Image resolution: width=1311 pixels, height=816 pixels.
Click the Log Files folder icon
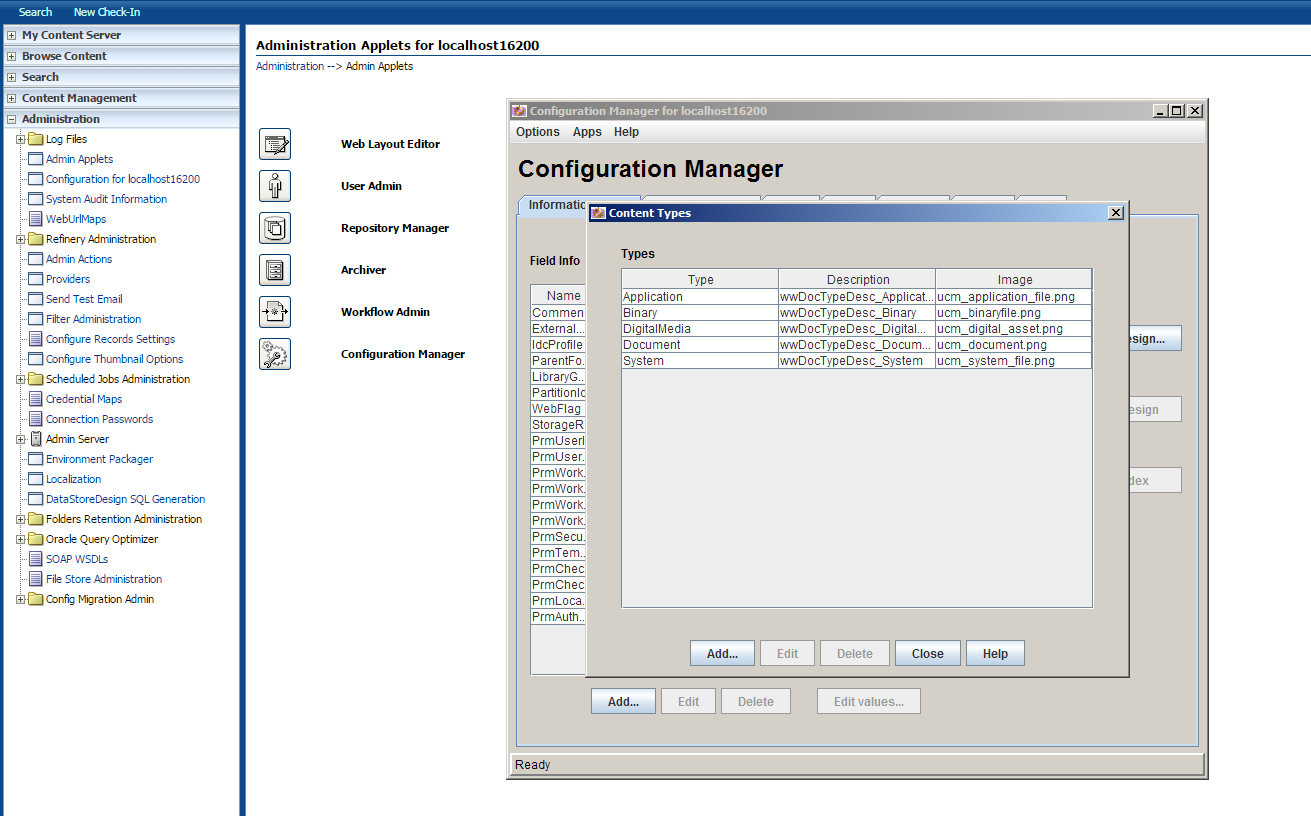pyautogui.click(x=35, y=139)
